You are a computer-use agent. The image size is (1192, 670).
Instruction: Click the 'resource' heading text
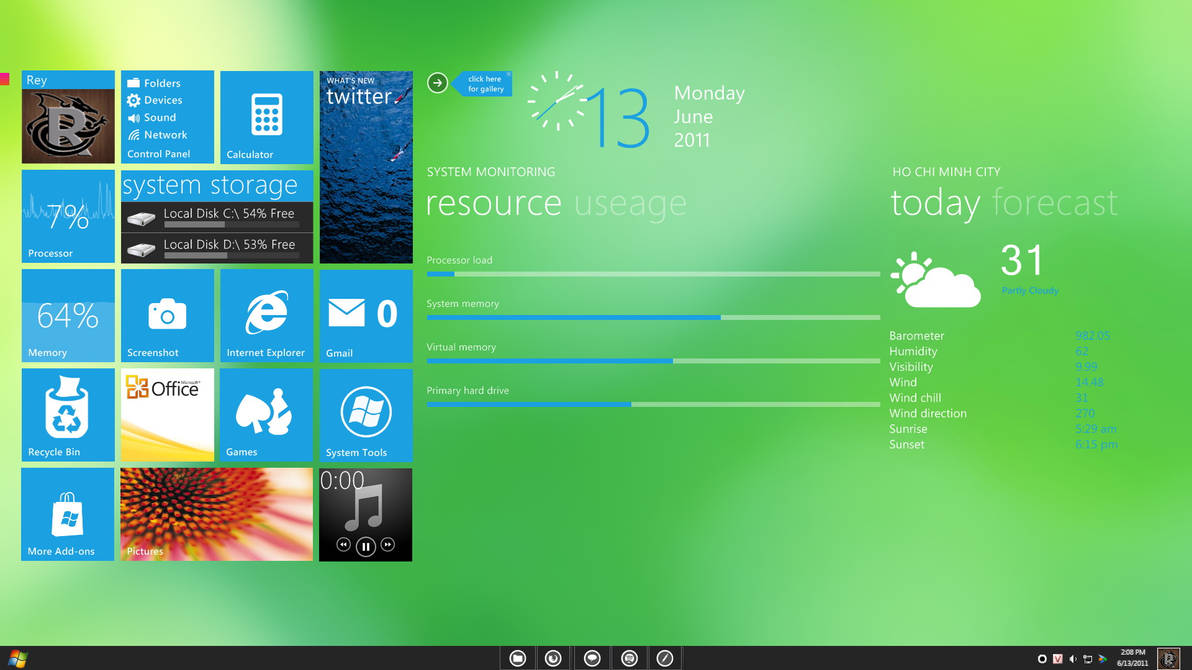point(493,203)
